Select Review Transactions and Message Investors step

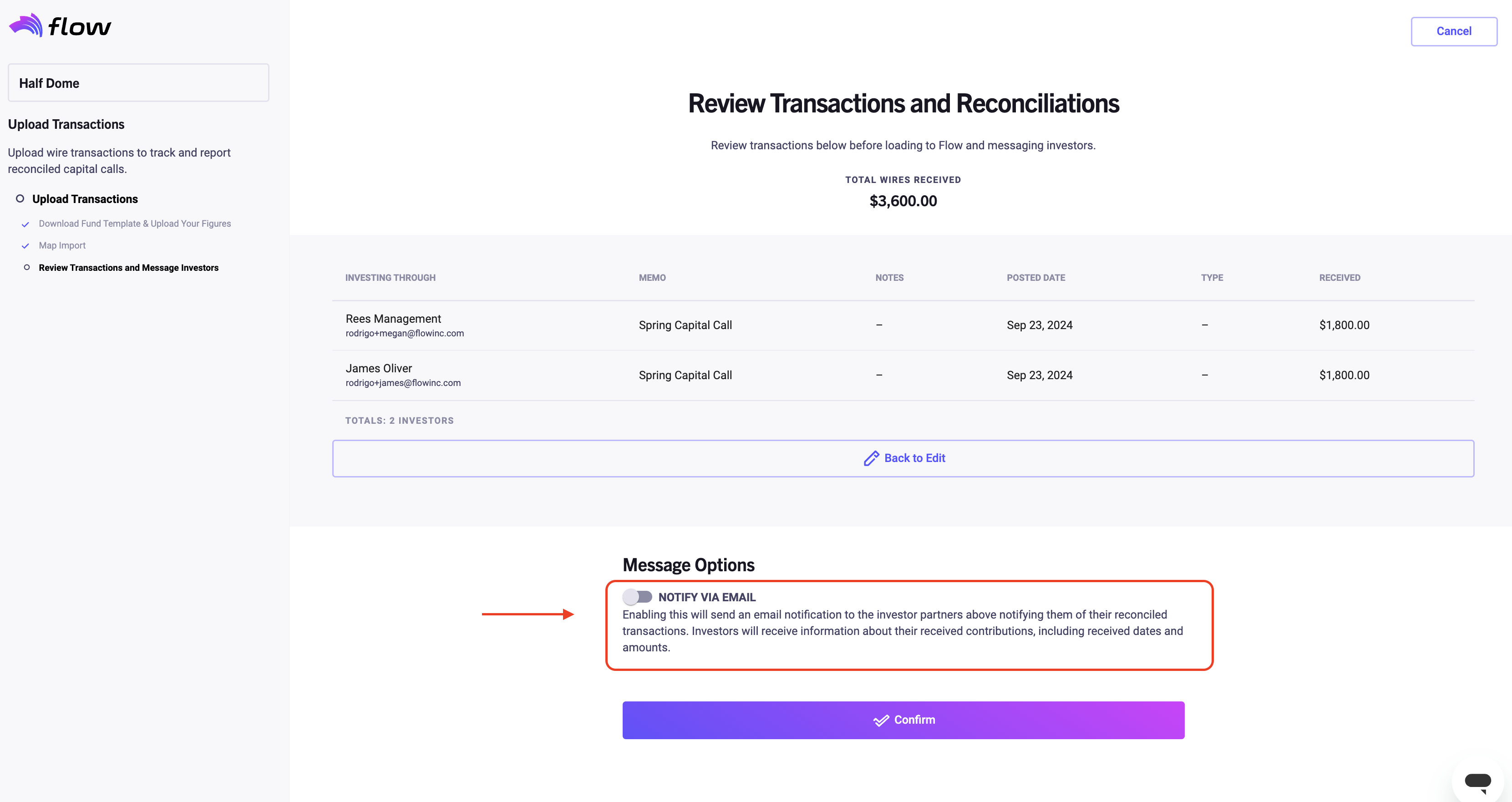point(128,268)
